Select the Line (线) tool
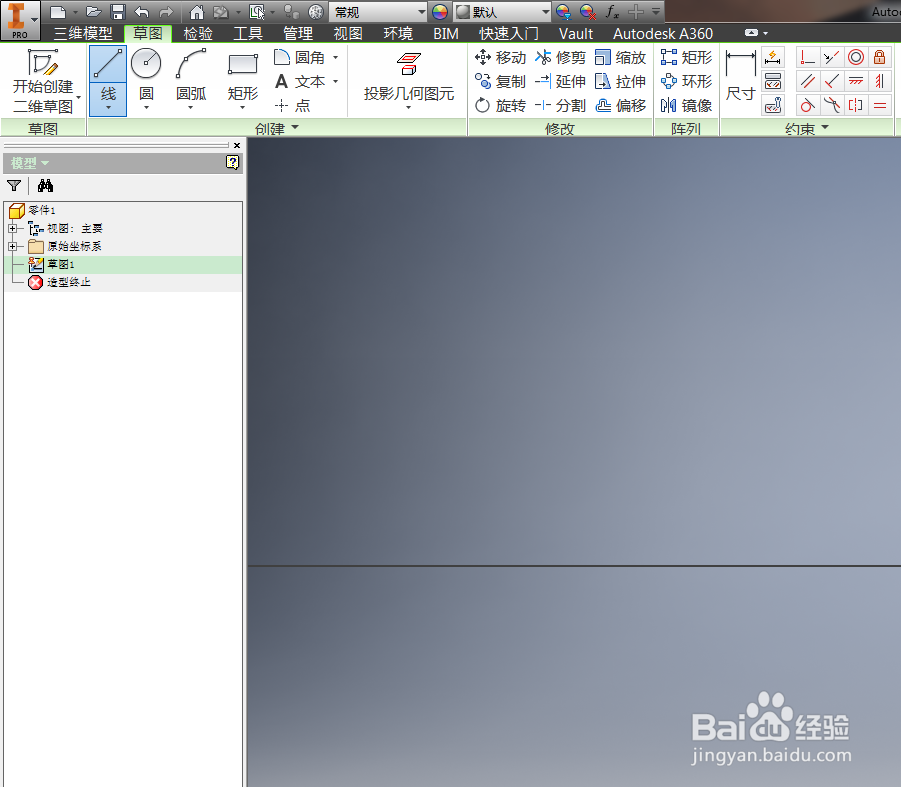This screenshot has width=901, height=787. click(x=108, y=80)
